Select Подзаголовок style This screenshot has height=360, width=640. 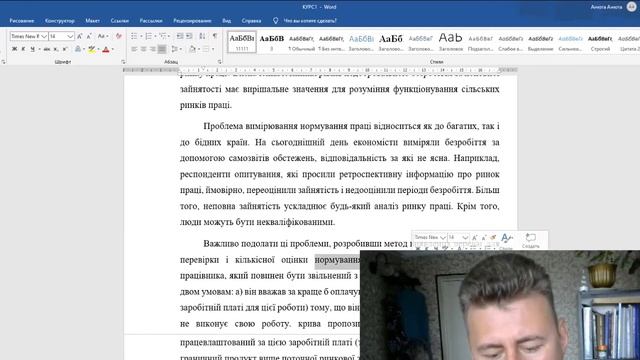click(480, 42)
